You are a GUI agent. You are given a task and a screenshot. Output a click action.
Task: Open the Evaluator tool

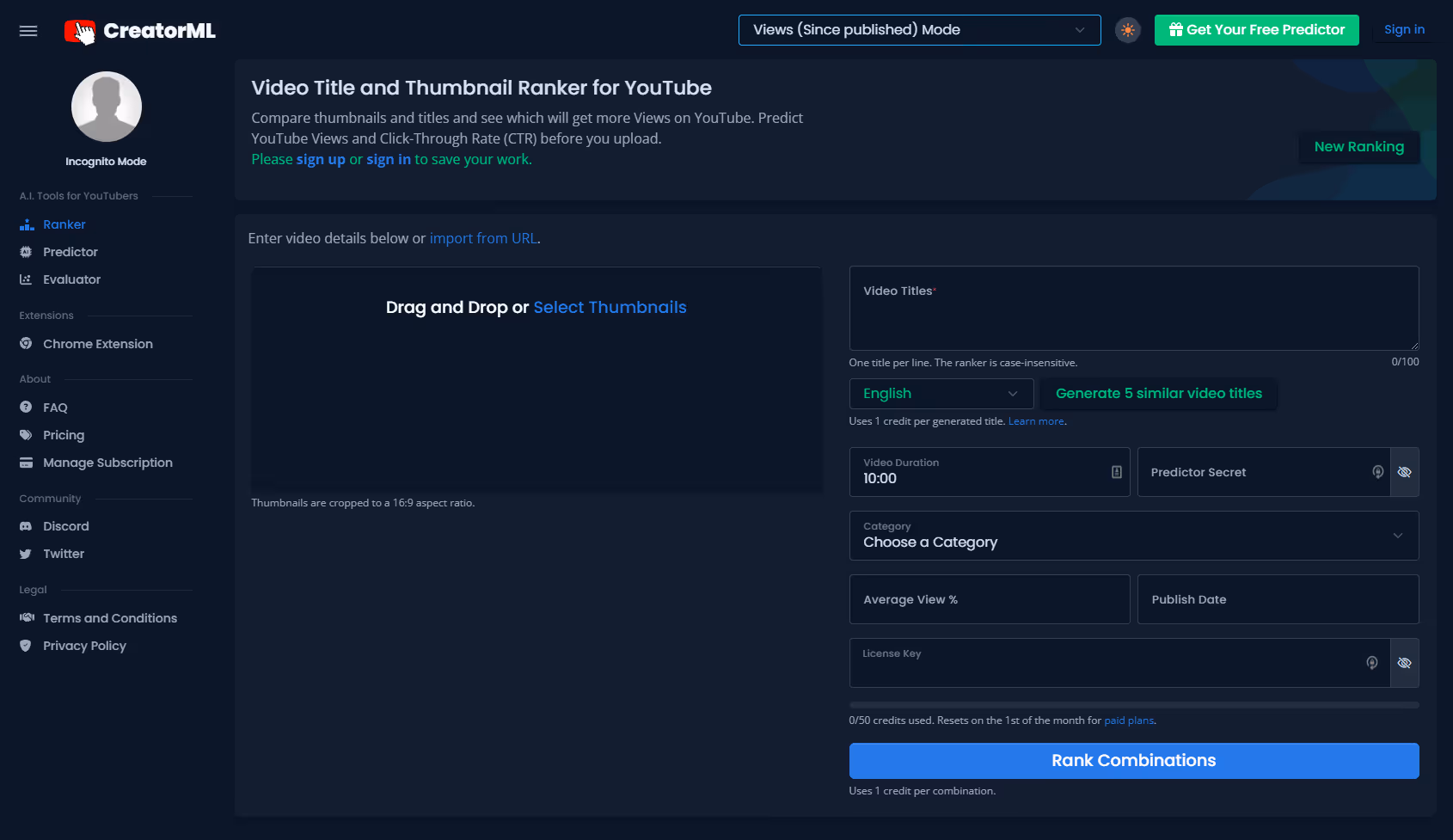71,279
